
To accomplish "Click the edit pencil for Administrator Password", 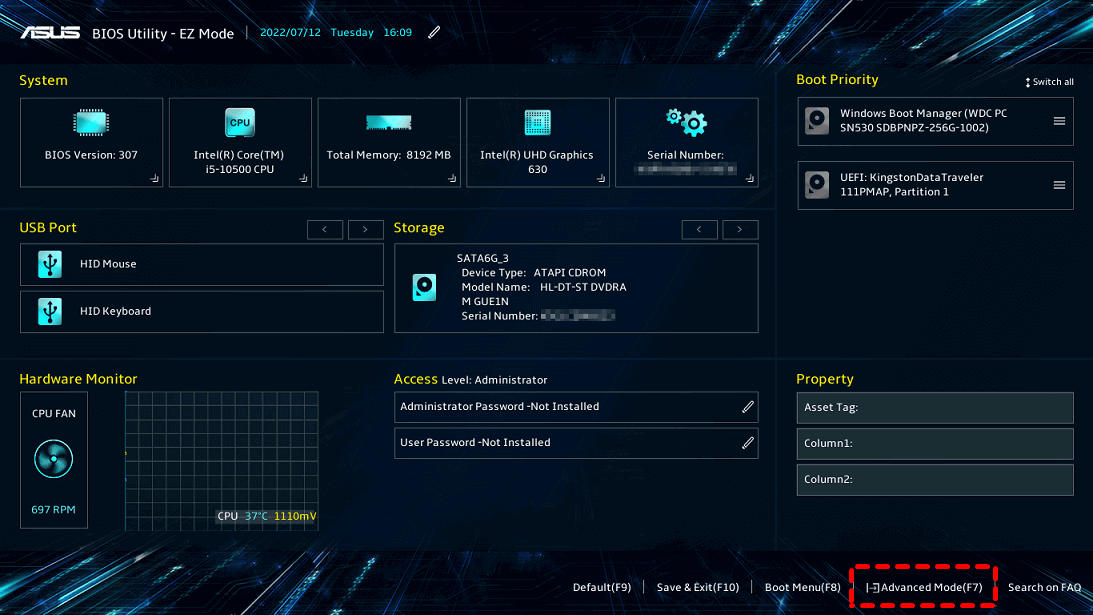I will (x=747, y=407).
